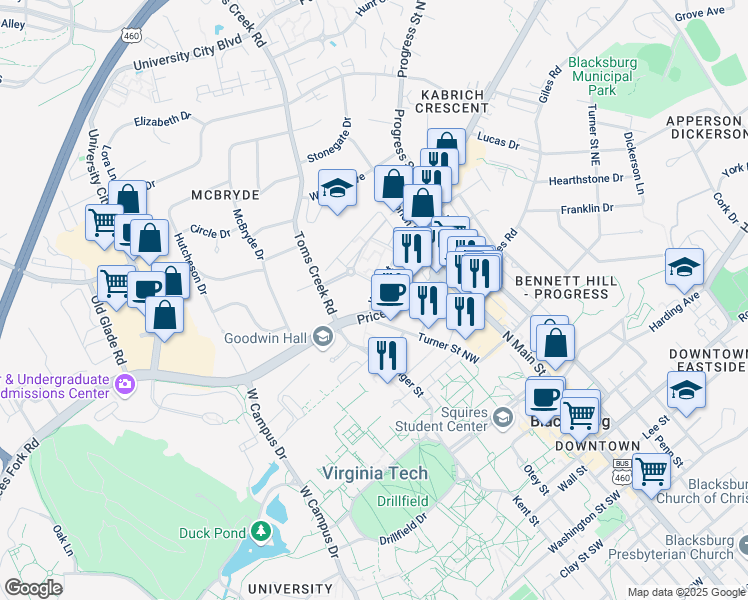Open the coffee cup marker near Downtown Blacksburg

coord(545,400)
